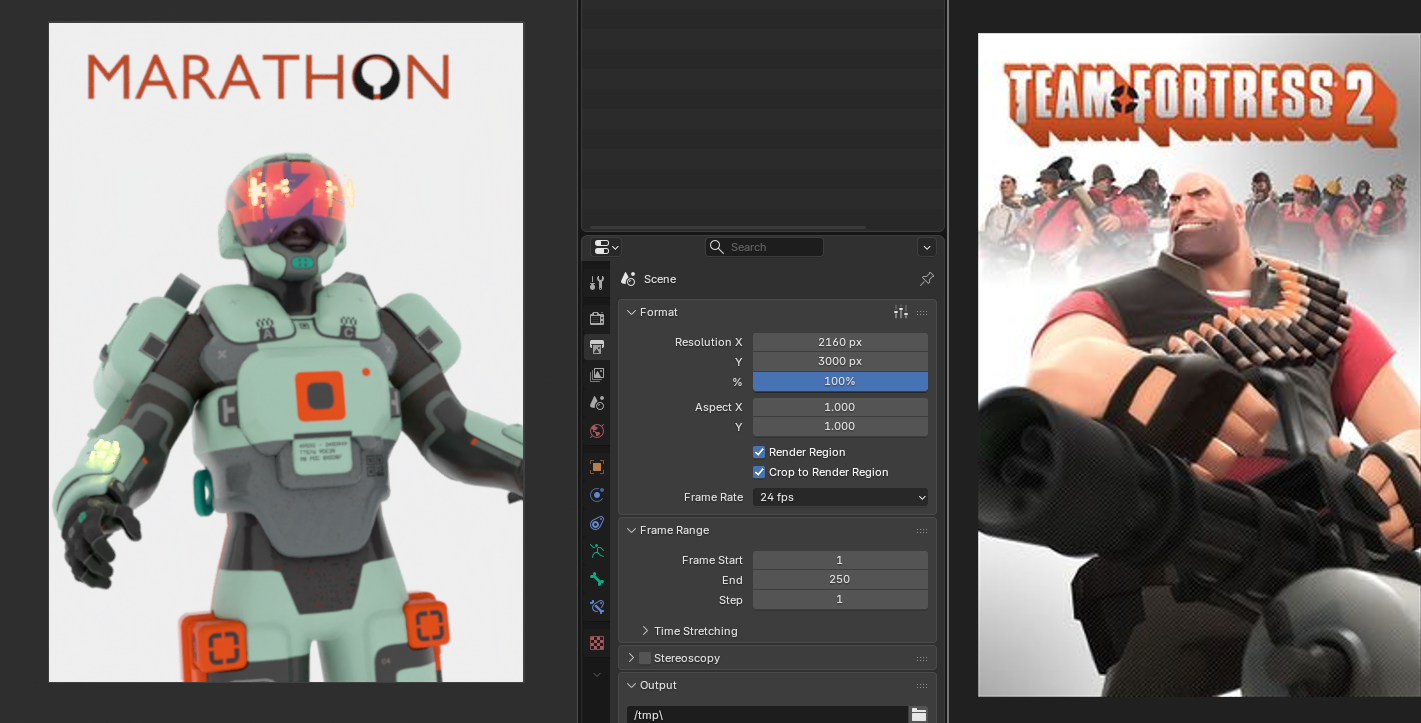The width and height of the screenshot is (1421, 723).
Task: Uncheck Crop to Render Region
Action: (x=759, y=472)
